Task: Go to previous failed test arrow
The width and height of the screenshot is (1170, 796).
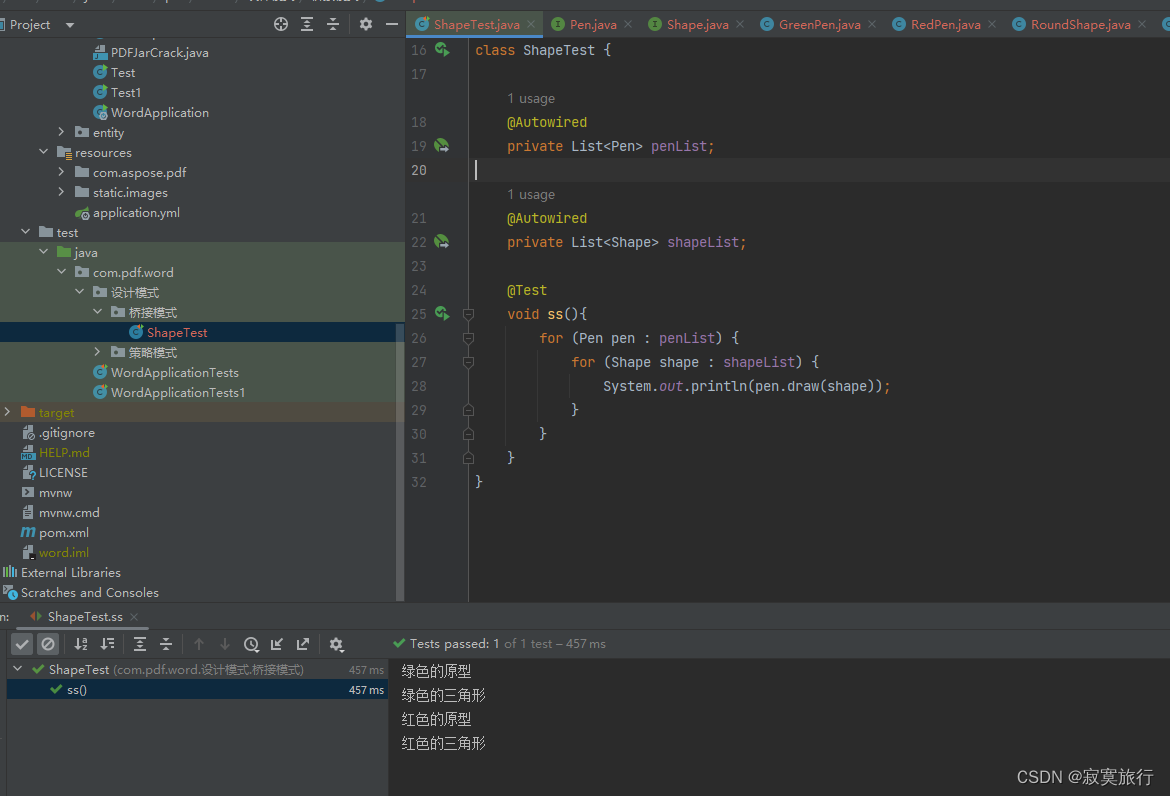Action: [x=198, y=644]
